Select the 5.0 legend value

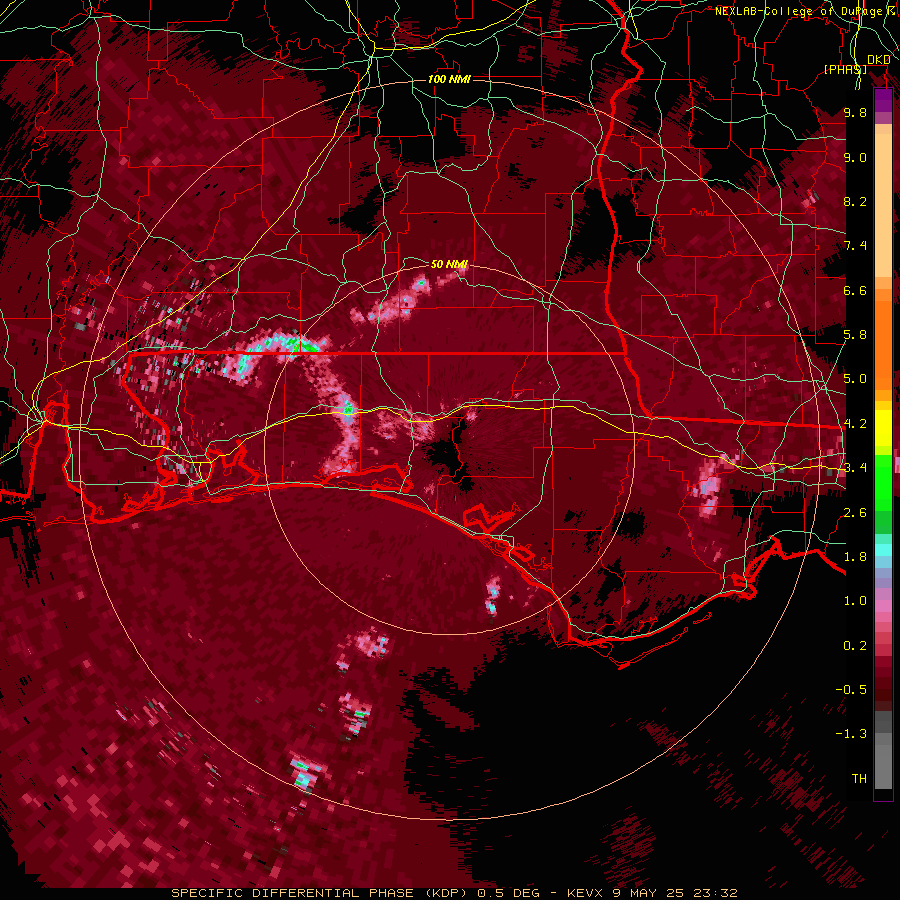click(x=855, y=379)
